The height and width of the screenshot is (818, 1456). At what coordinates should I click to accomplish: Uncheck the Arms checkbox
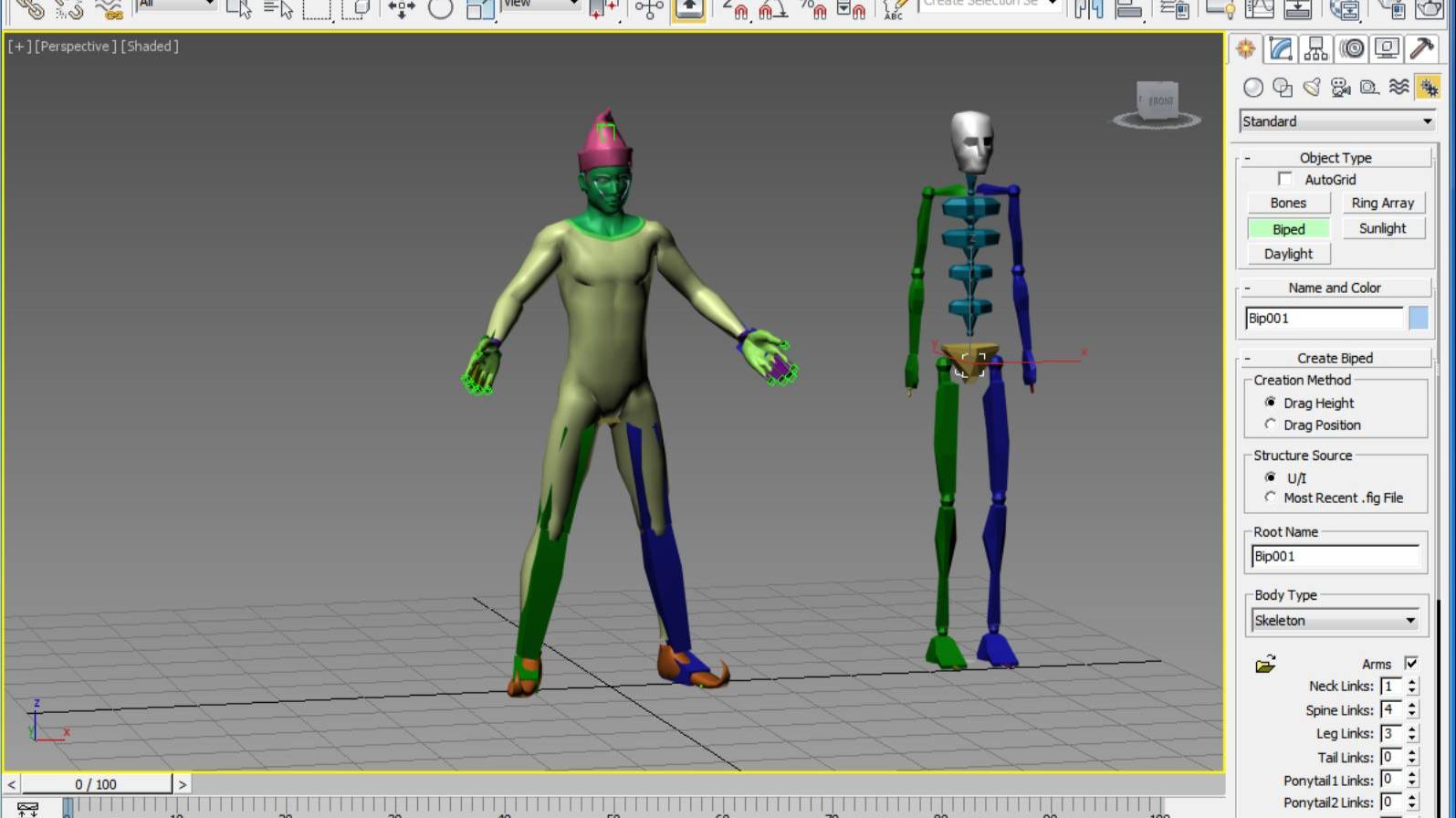click(x=1411, y=664)
